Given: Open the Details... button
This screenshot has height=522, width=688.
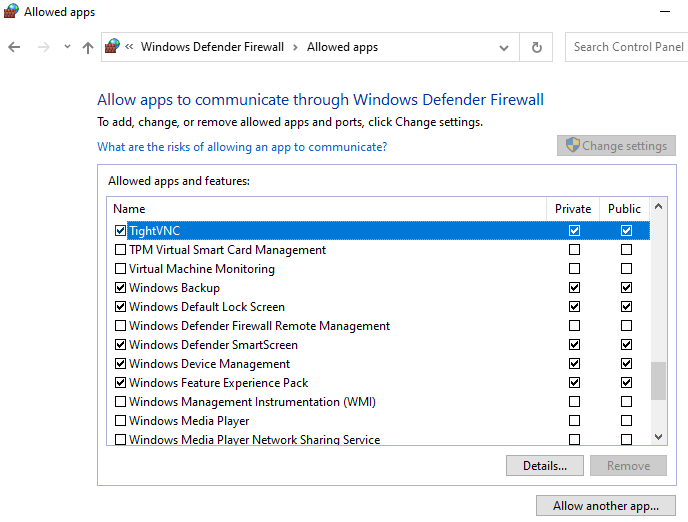Looking at the screenshot, I should pos(545,465).
